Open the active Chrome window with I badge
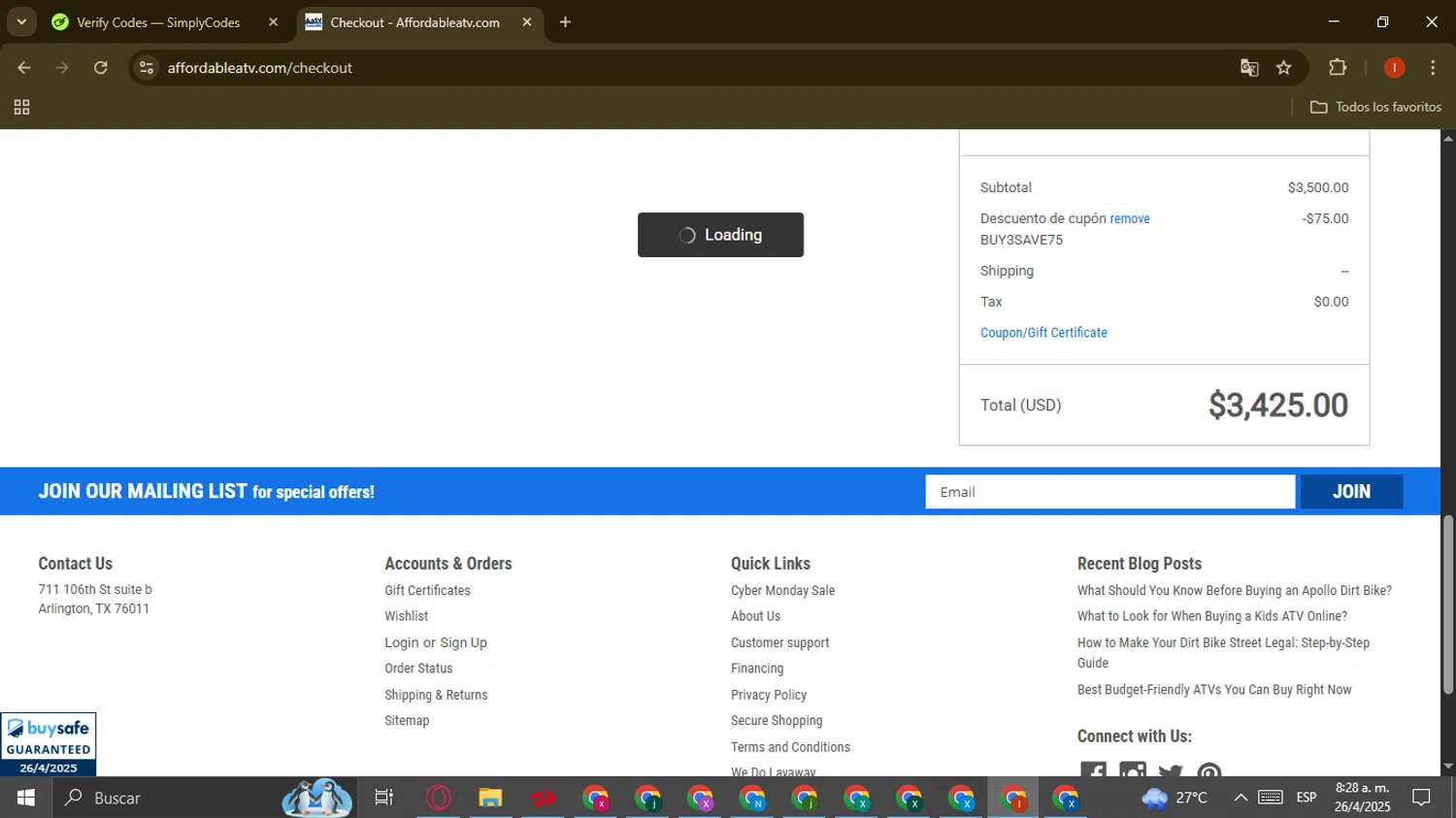 click(x=1014, y=798)
